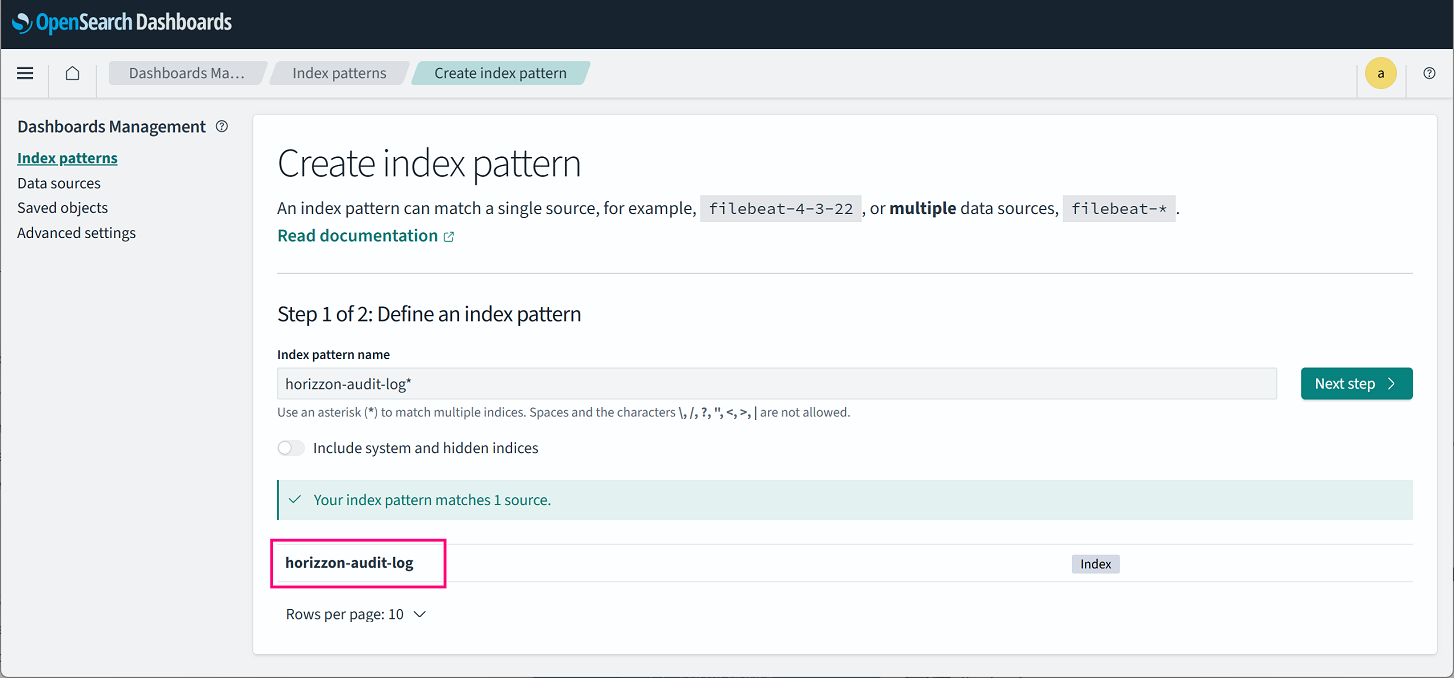Open Data sources in the sidebar
Viewport: 1454px width, 678px height.
click(x=59, y=183)
